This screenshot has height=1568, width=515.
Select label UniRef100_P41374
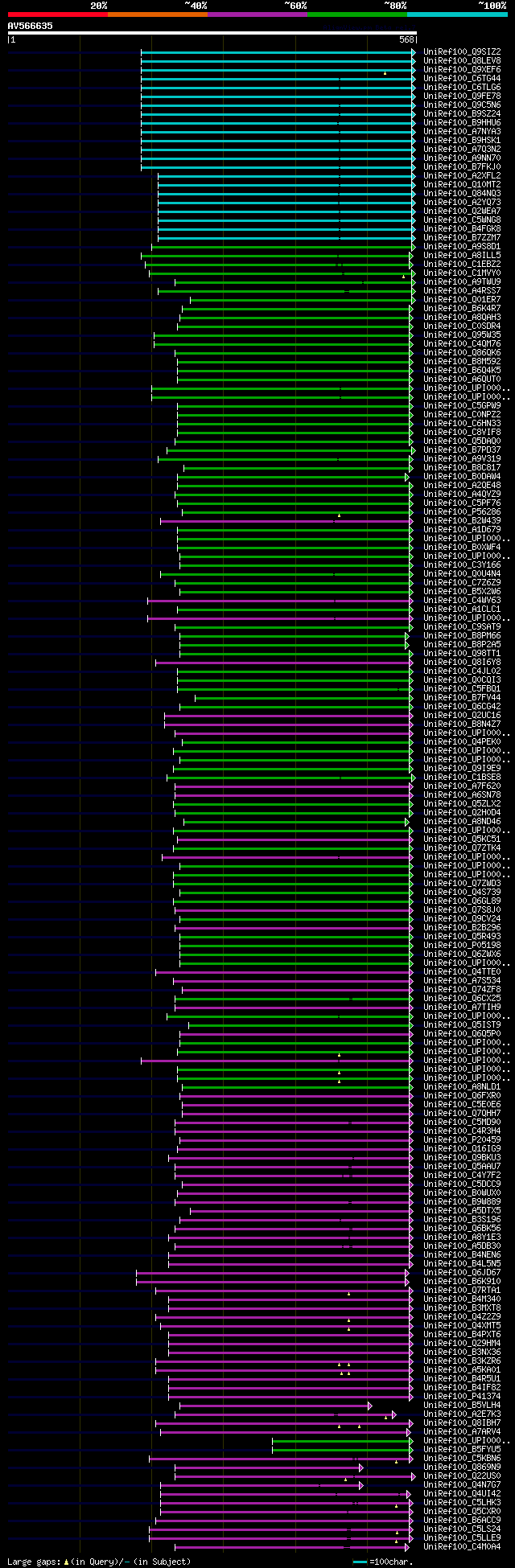point(462,1397)
